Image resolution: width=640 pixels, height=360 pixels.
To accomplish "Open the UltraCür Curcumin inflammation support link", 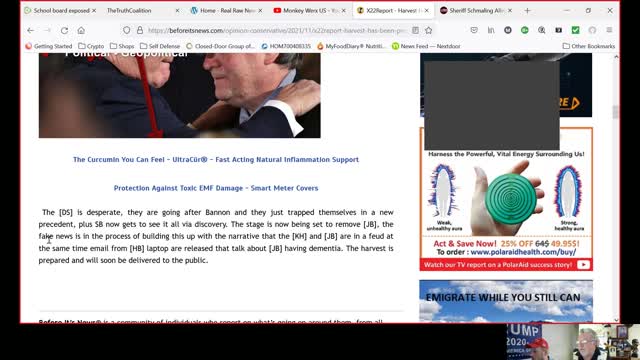I will 216,160.
